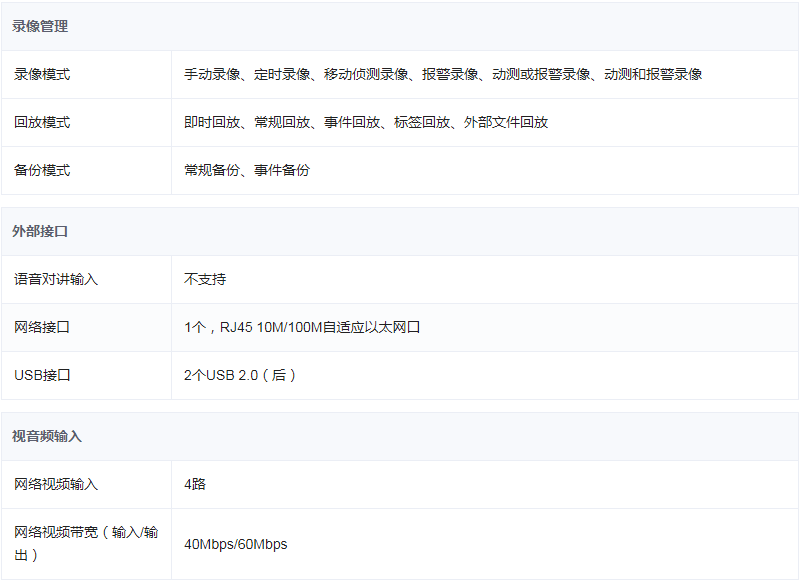Click the 不支持 value text

tap(205, 279)
